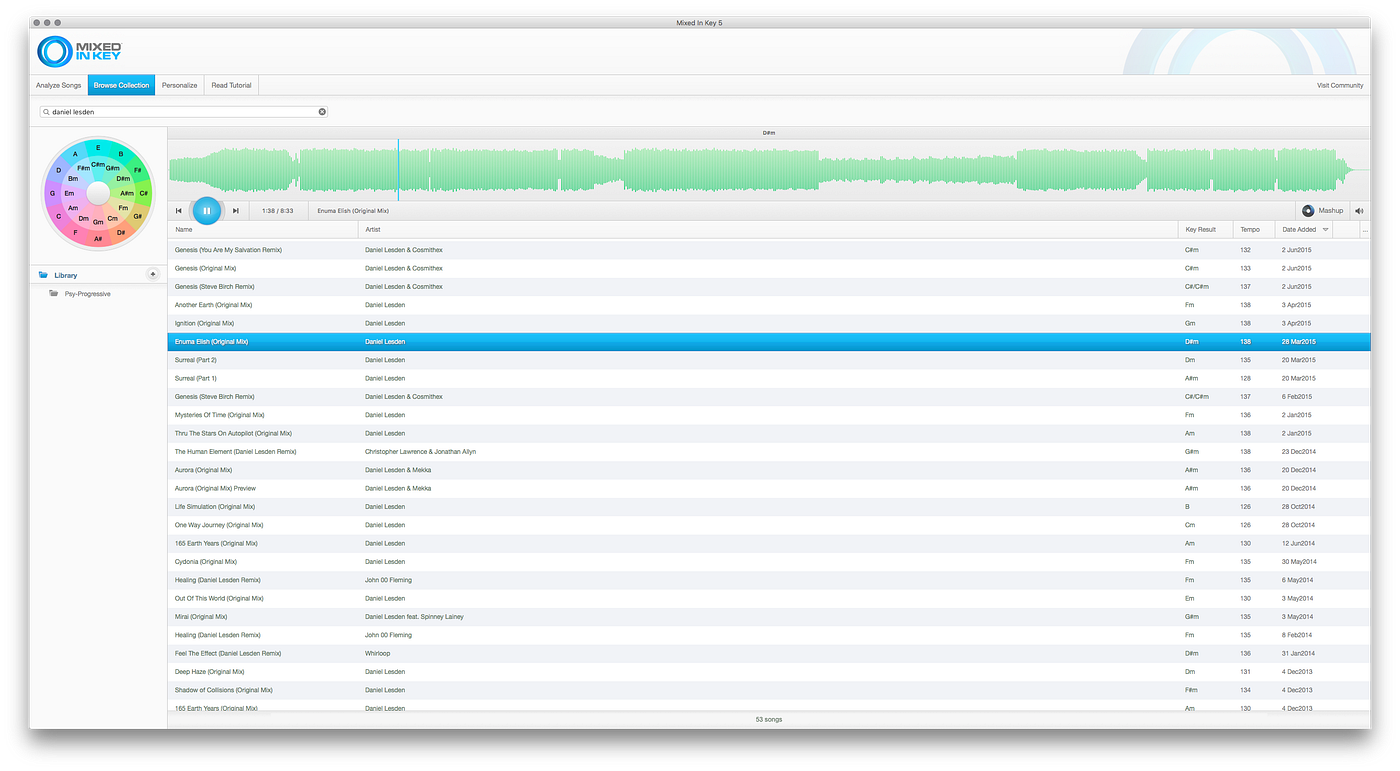Select the Browse Collection tab
The height and width of the screenshot is (771, 1400).
click(121, 85)
